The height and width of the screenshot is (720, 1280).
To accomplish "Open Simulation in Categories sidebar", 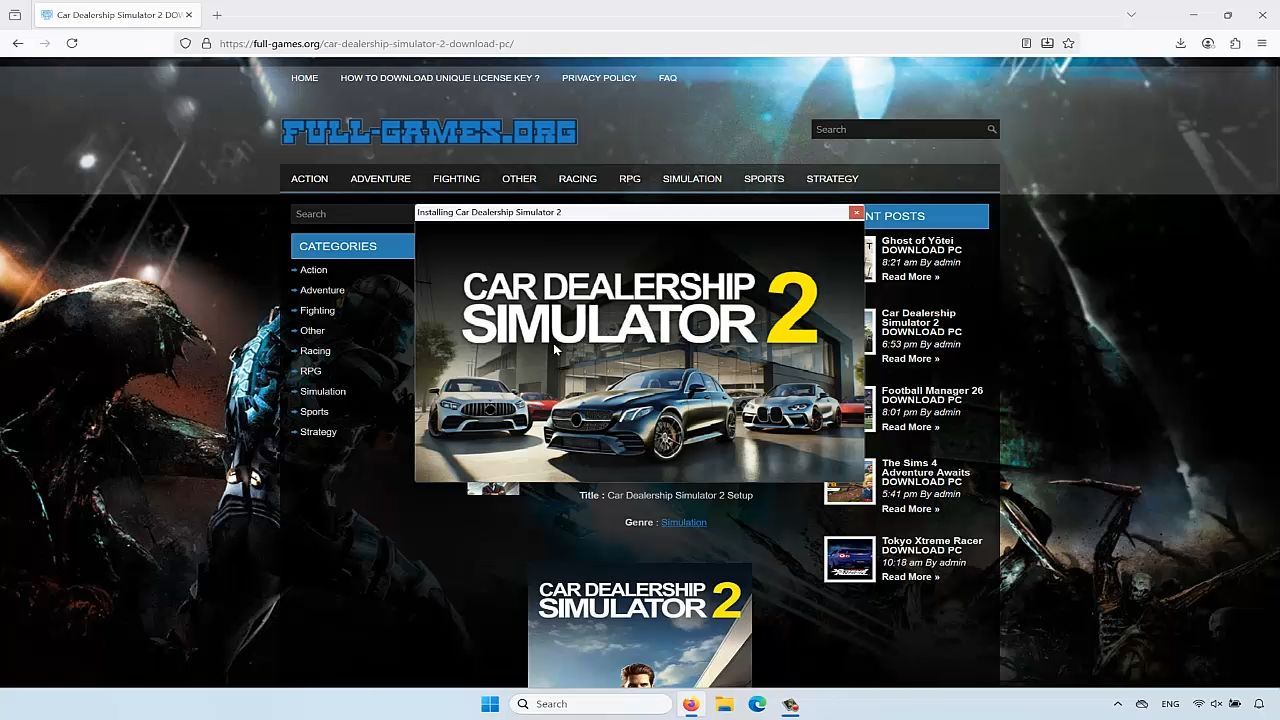I will point(323,392).
